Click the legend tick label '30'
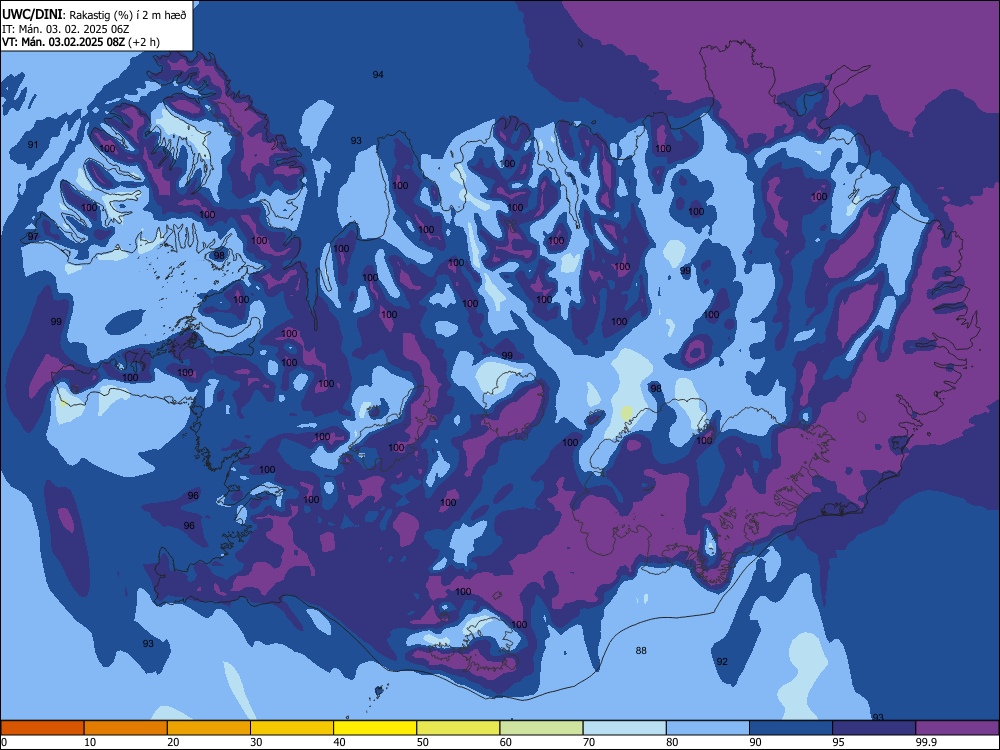This screenshot has width=1000, height=750. (256, 742)
